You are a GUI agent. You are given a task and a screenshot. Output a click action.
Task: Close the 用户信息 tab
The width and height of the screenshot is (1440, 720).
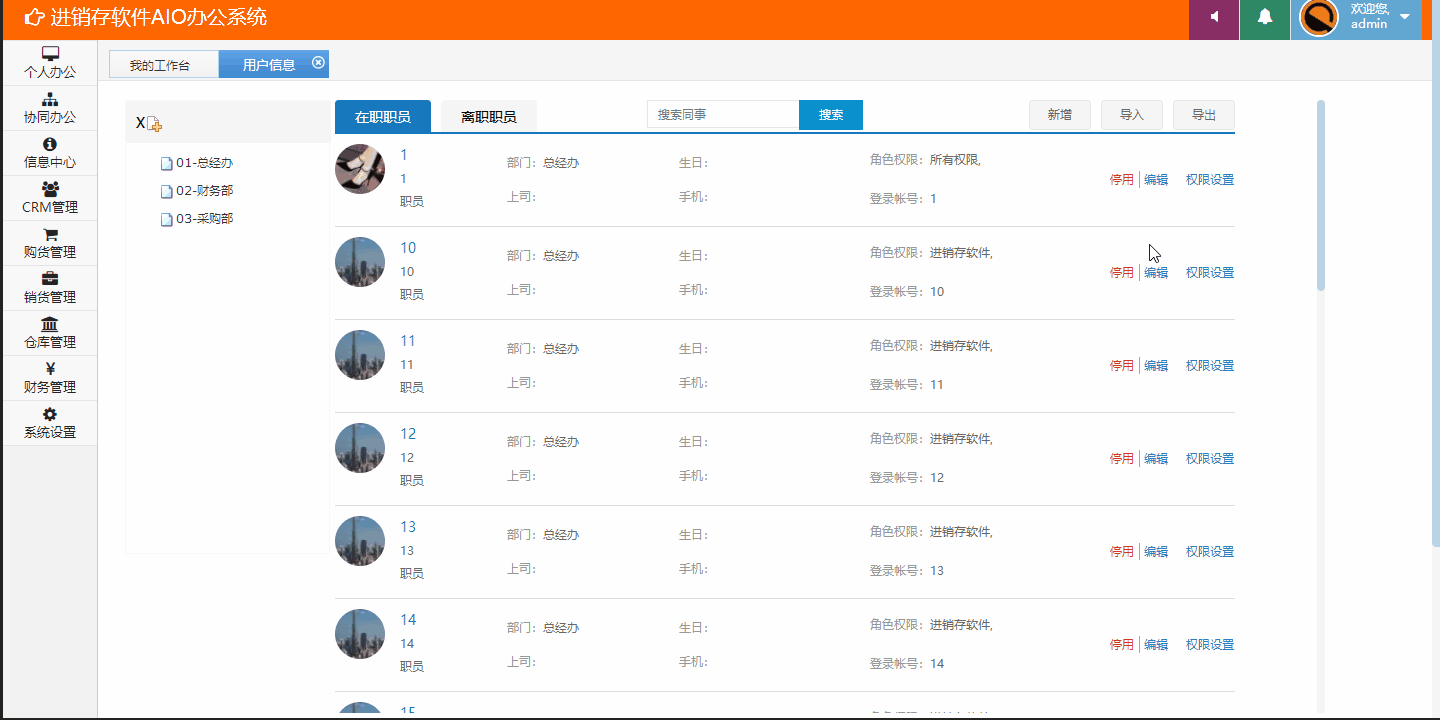pyautogui.click(x=318, y=62)
